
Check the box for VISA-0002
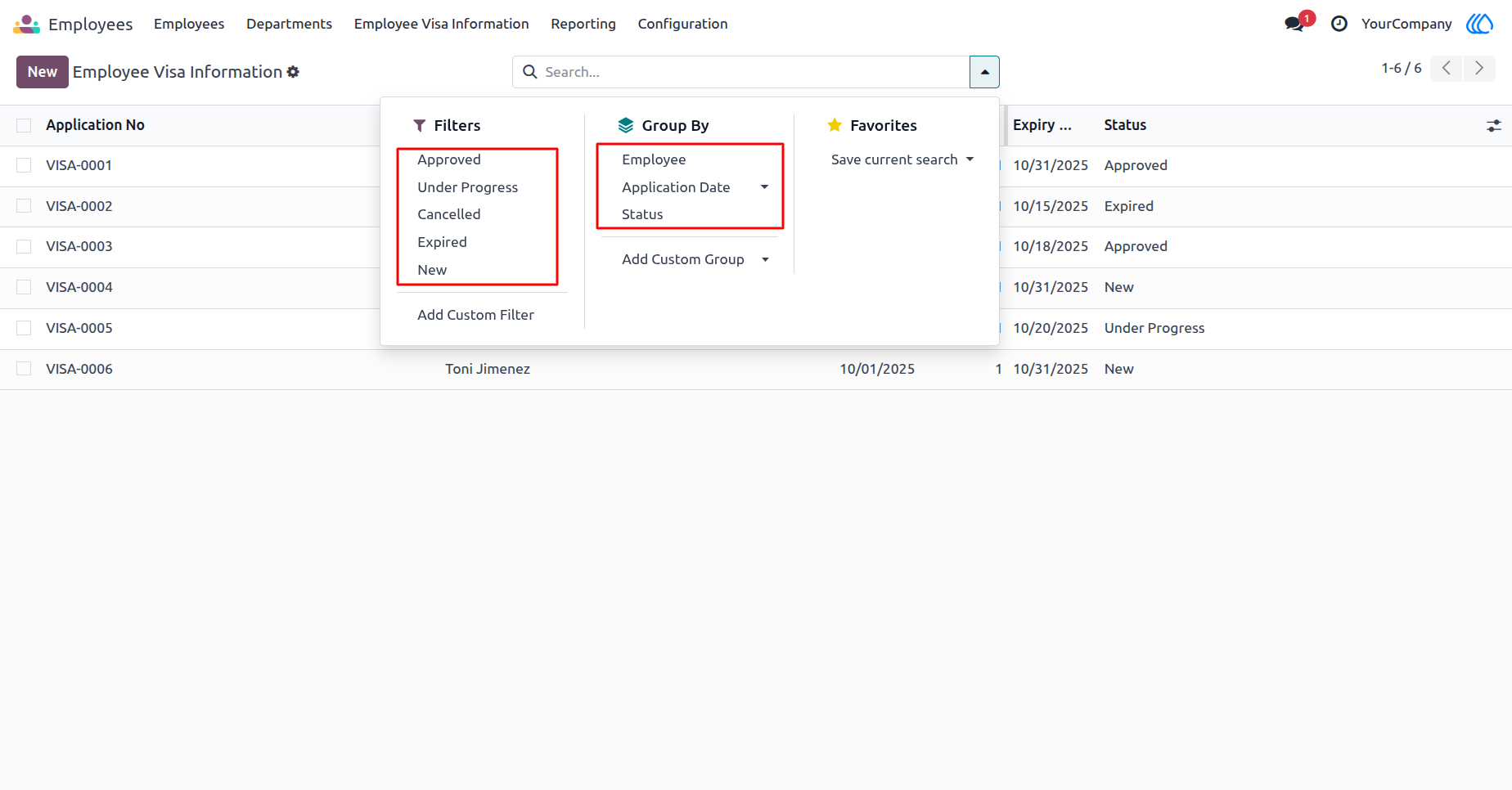24,206
